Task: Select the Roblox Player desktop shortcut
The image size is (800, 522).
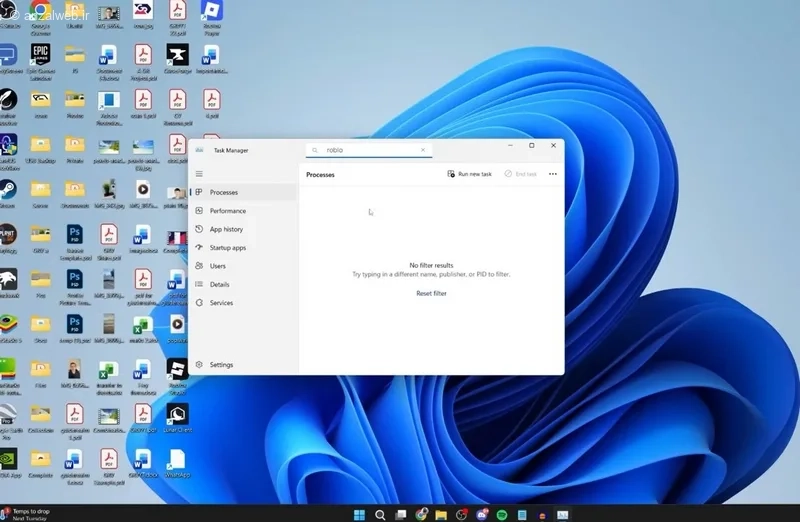Action: point(212,17)
